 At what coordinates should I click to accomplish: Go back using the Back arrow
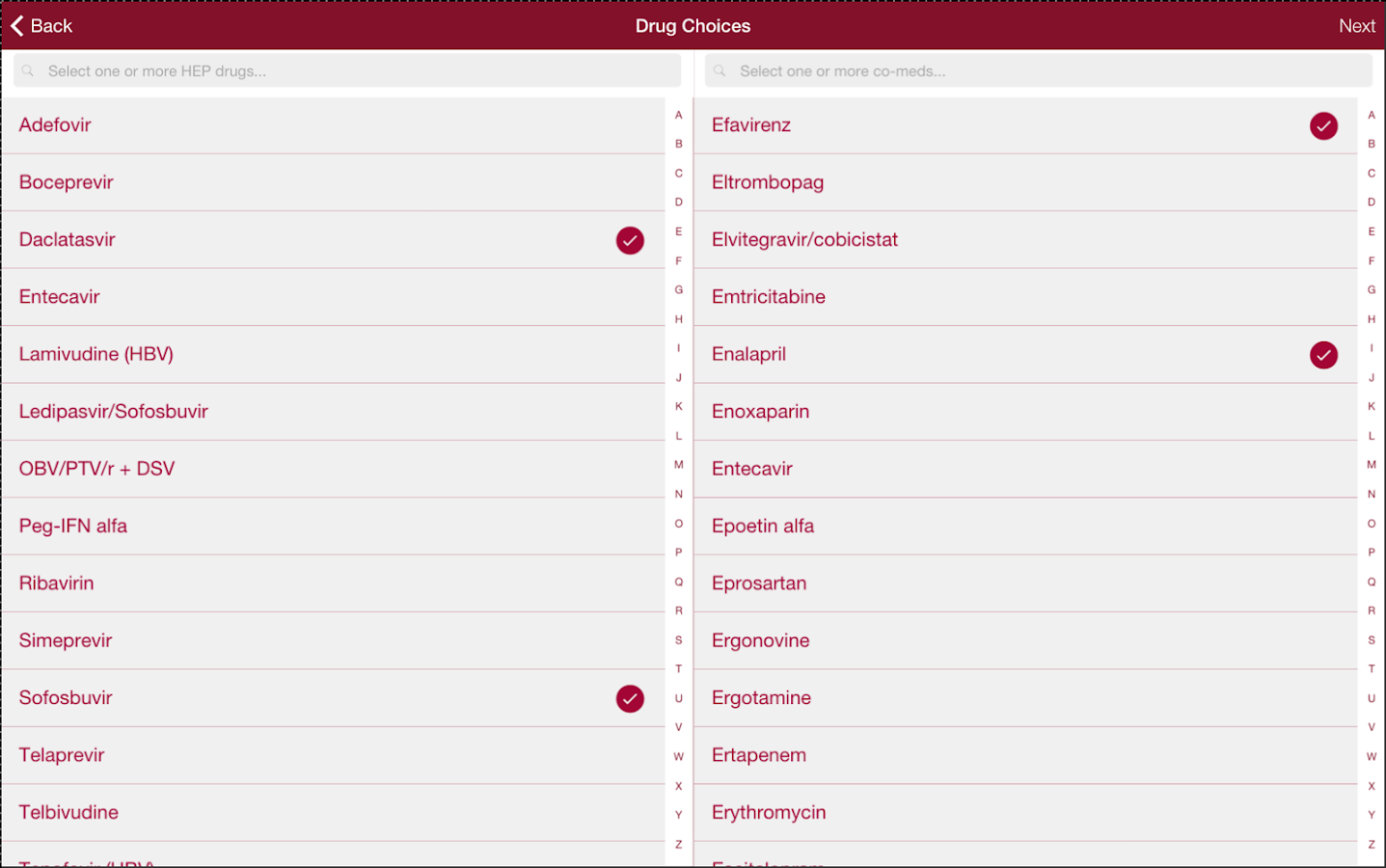coord(18,26)
